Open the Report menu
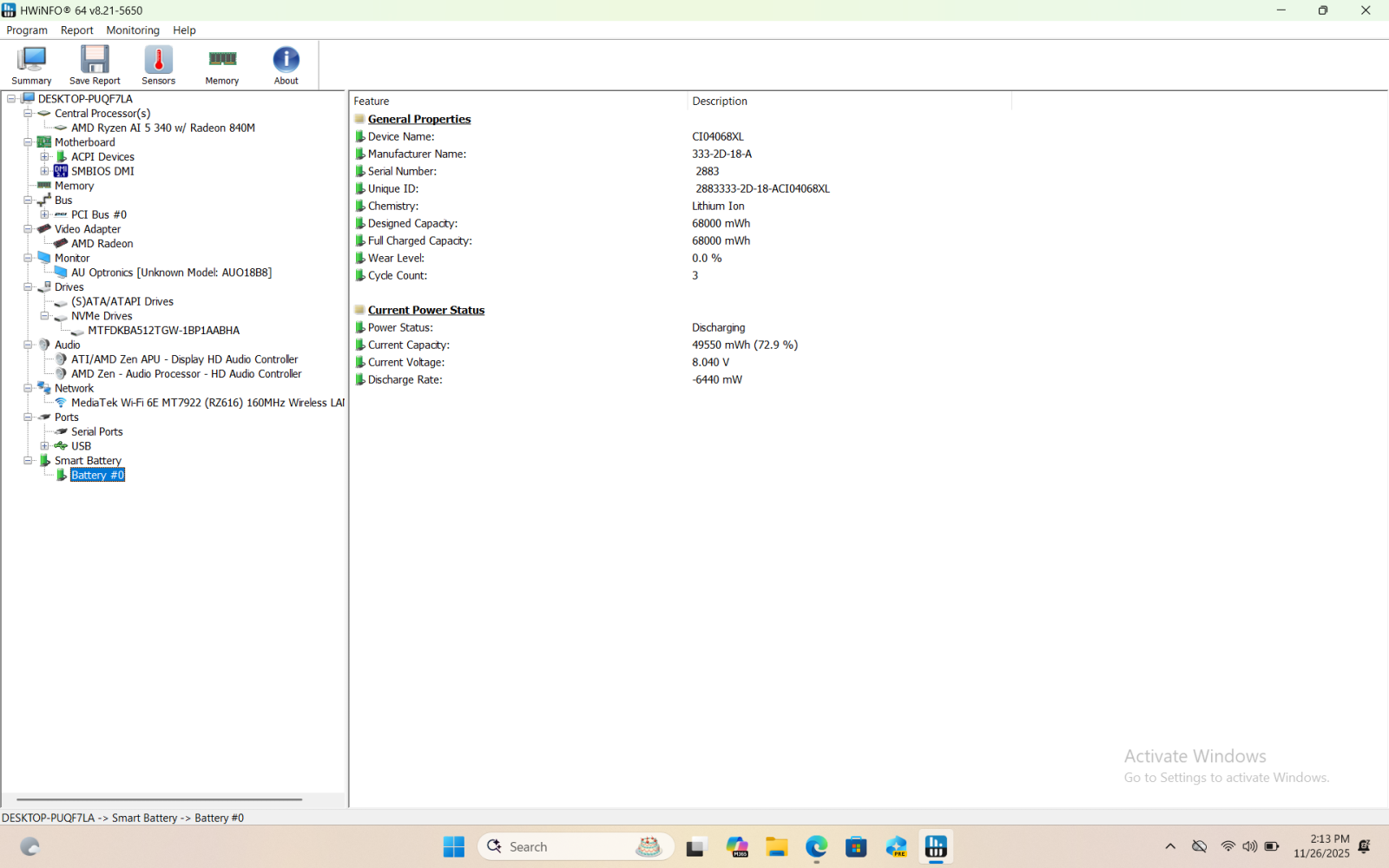Screen dimensions: 1389x868 pyautogui.click(x=76, y=30)
